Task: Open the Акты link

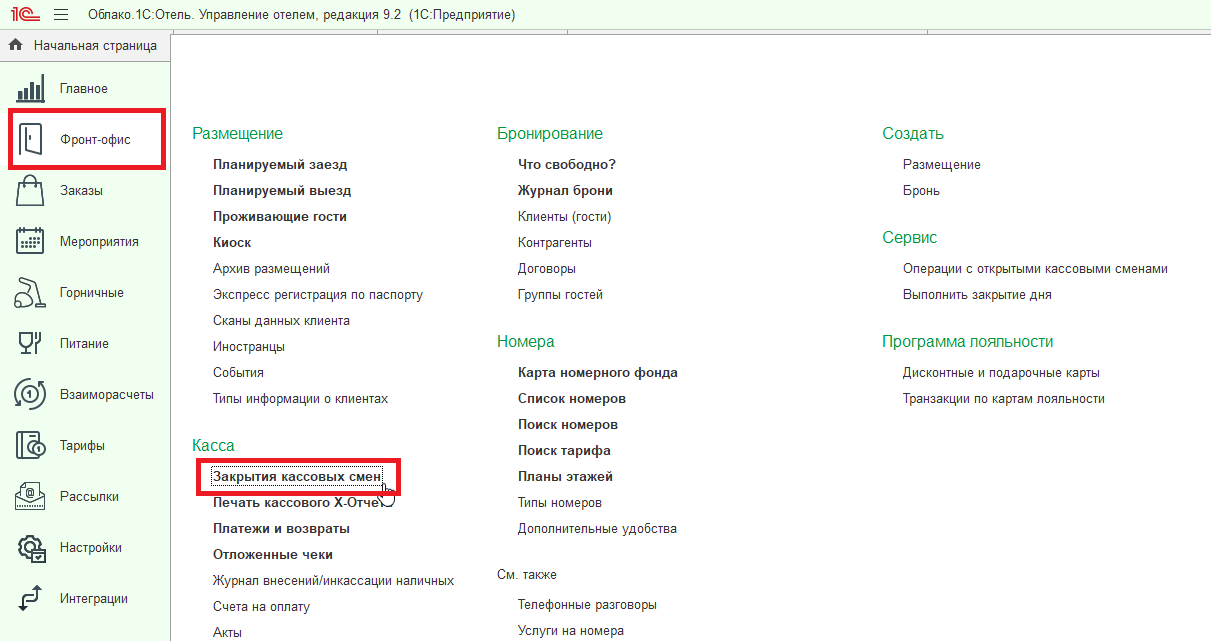Action: click(x=227, y=633)
